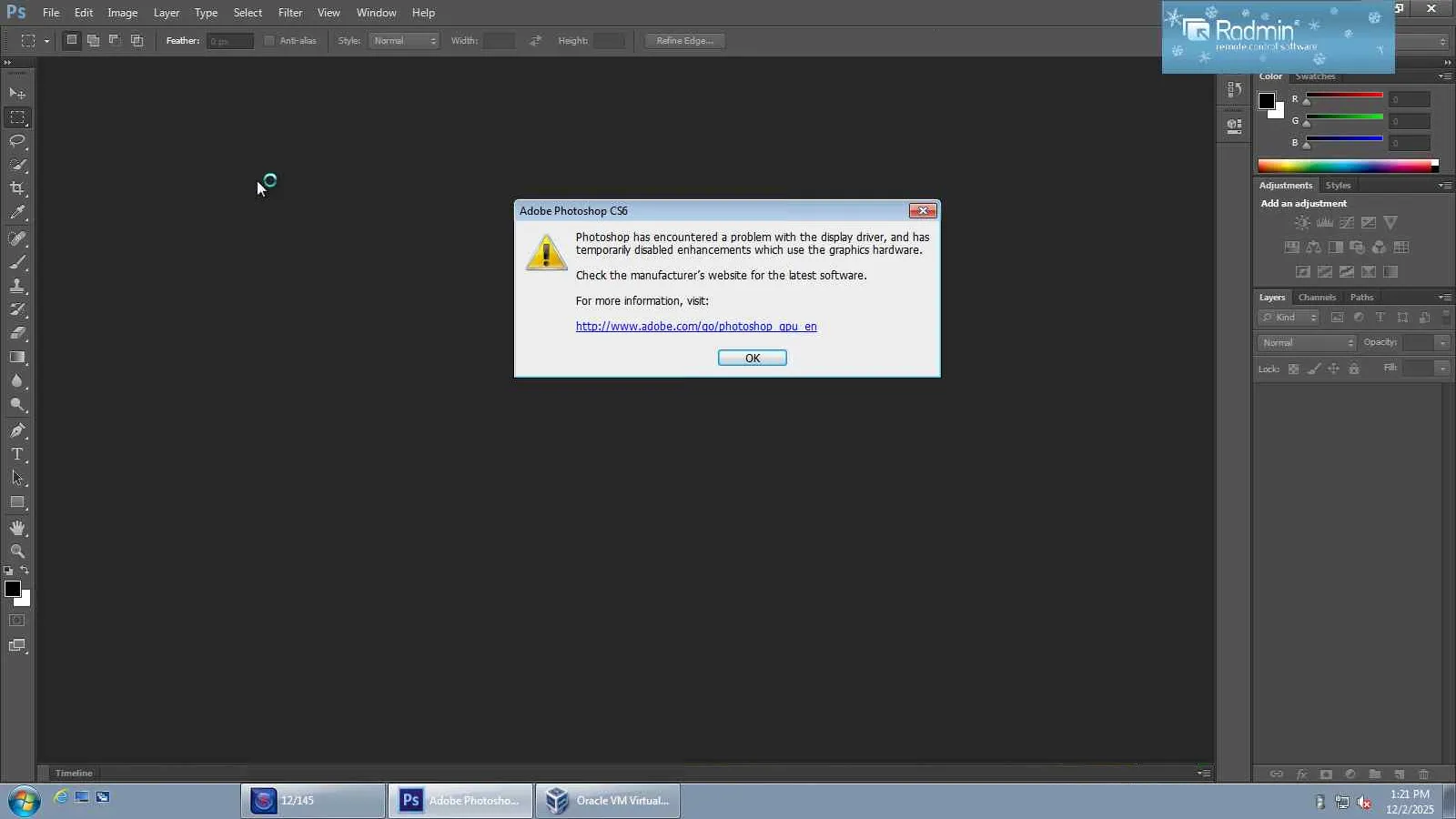Open the File menu
Viewport: 1456px width, 819px height.
coord(51,13)
